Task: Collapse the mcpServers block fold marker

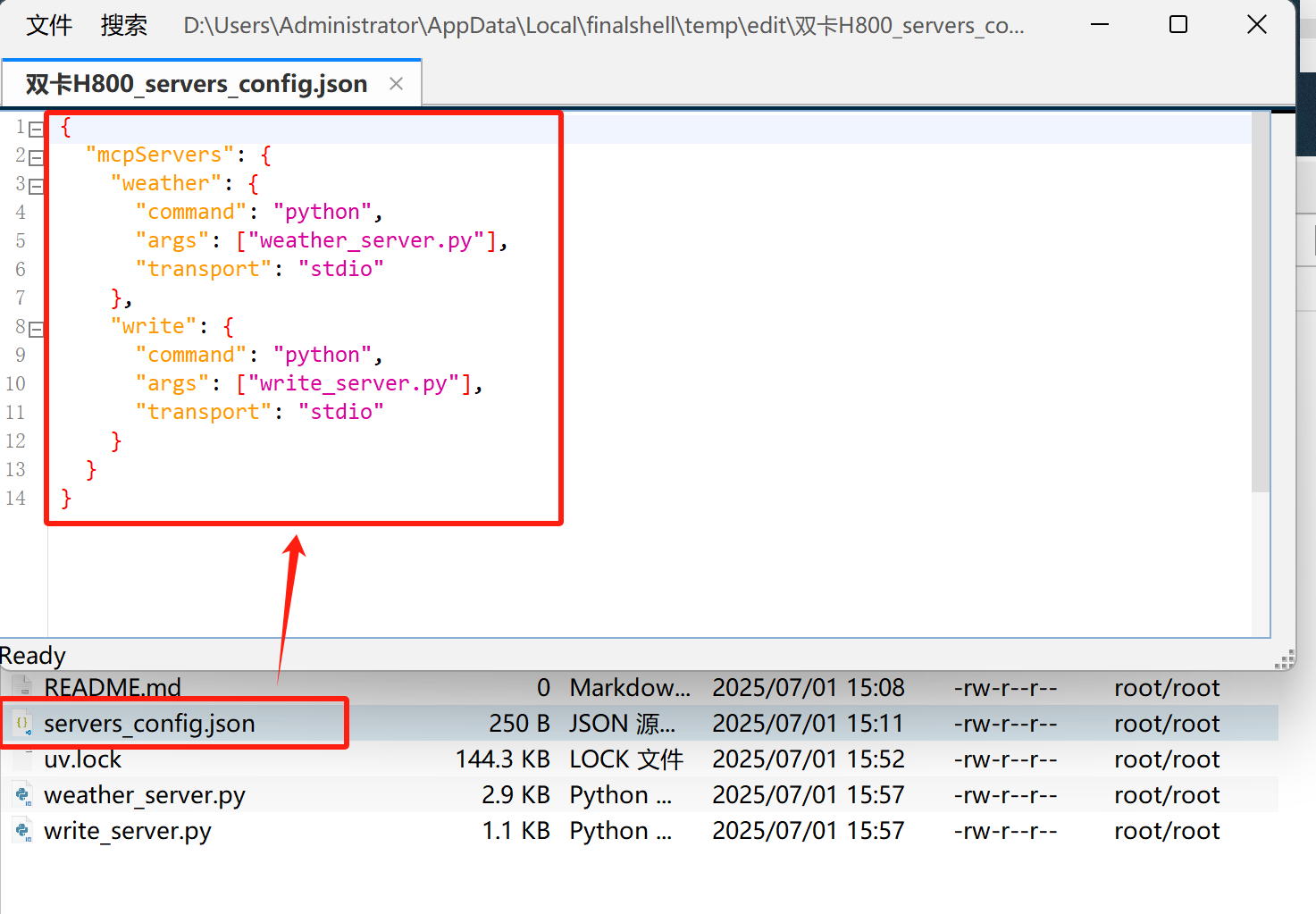Action: click(x=37, y=158)
